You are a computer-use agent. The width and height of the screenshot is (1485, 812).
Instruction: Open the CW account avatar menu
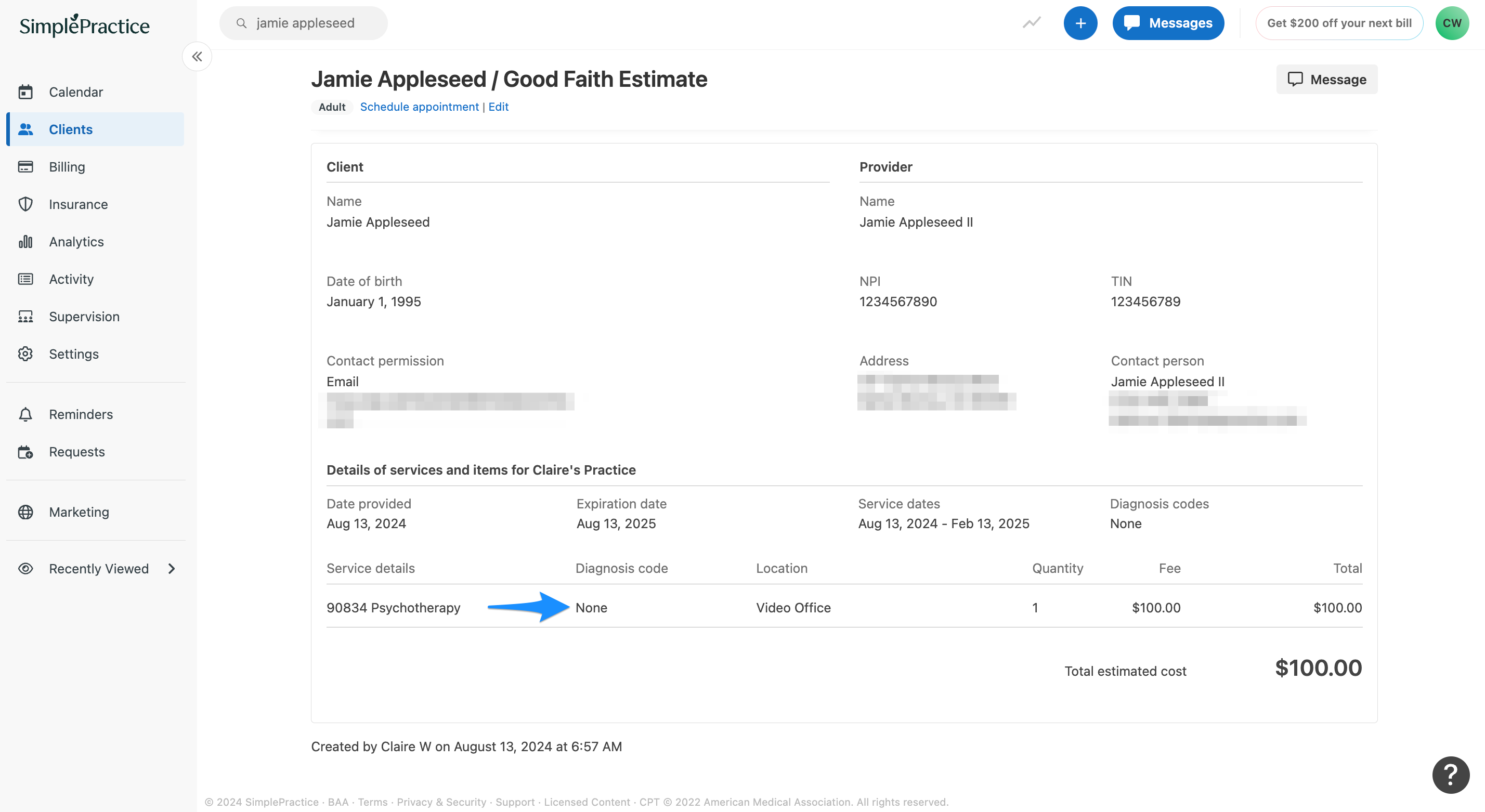click(x=1452, y=23)
